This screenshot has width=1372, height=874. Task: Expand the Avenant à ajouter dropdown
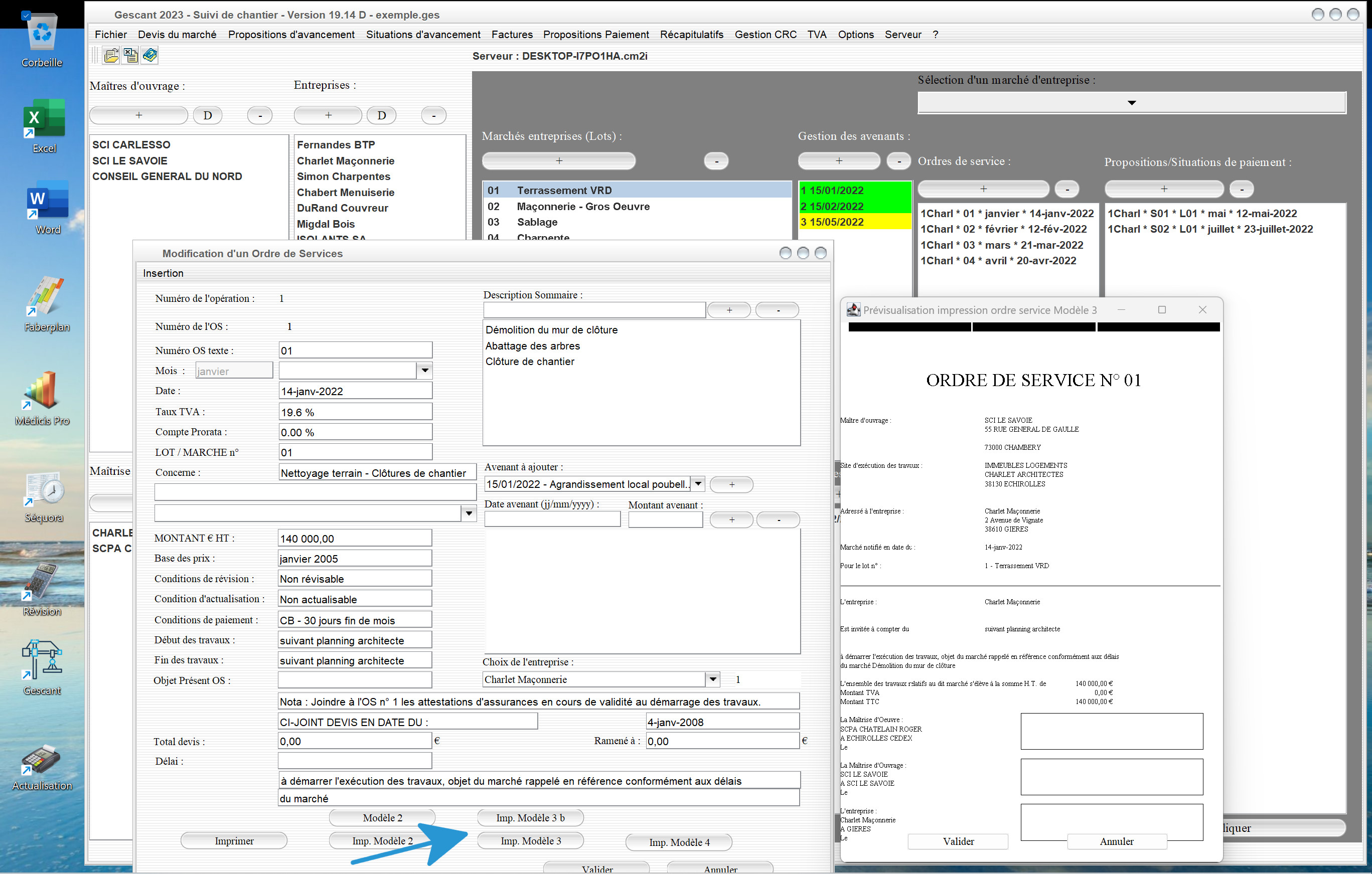click(x=698, y=484)
